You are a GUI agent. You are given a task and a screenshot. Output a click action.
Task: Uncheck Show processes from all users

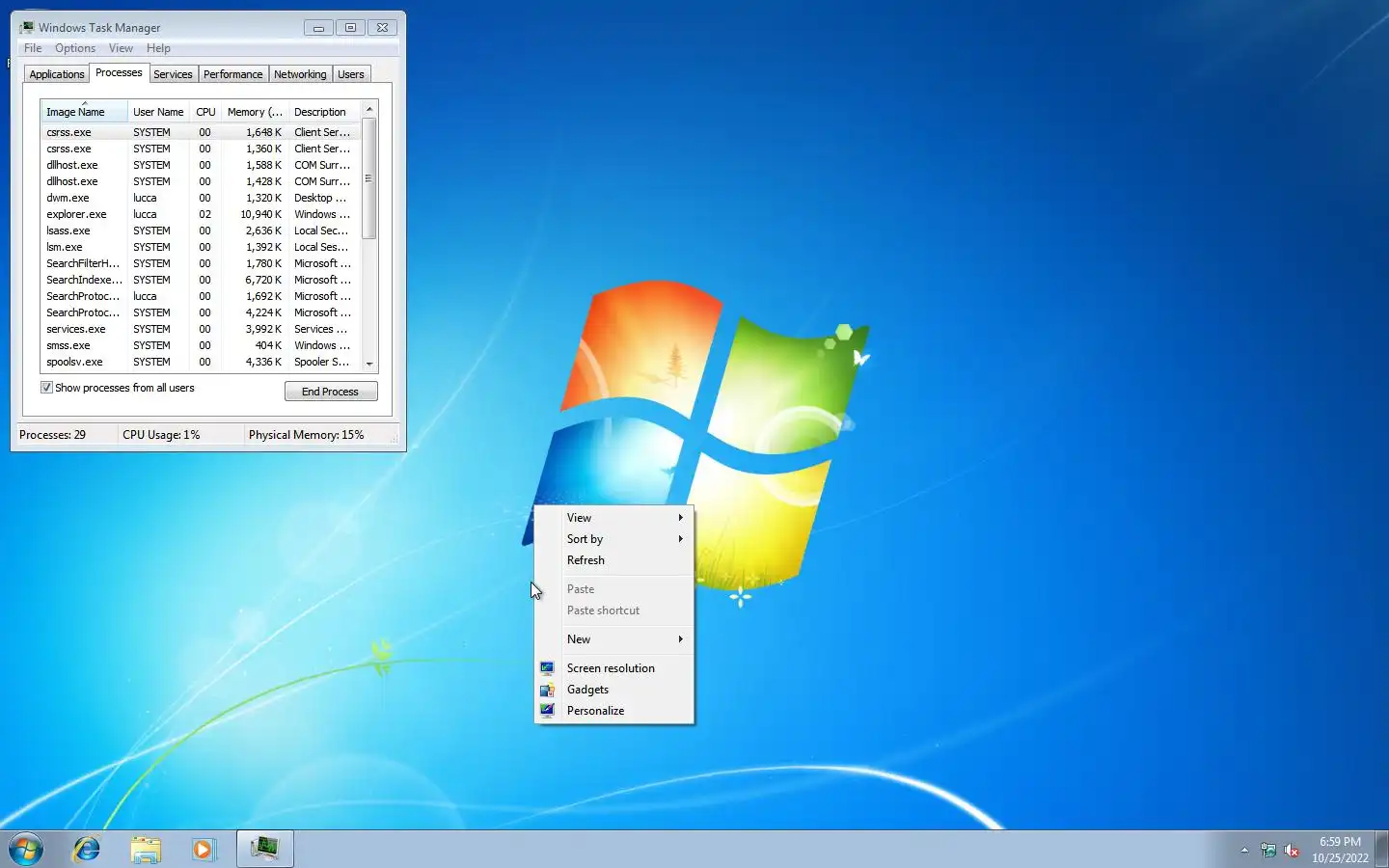click(46, 388)
